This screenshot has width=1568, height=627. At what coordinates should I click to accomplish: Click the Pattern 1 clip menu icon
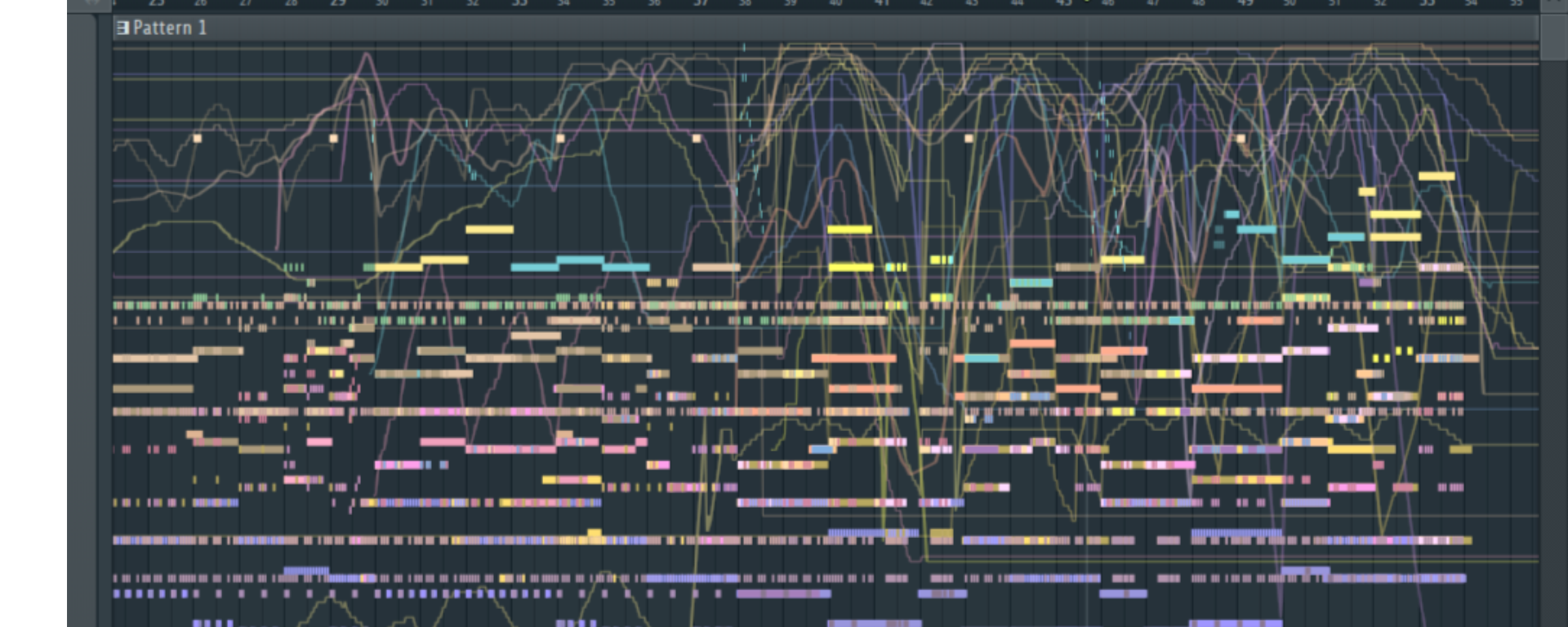(122, 29)
